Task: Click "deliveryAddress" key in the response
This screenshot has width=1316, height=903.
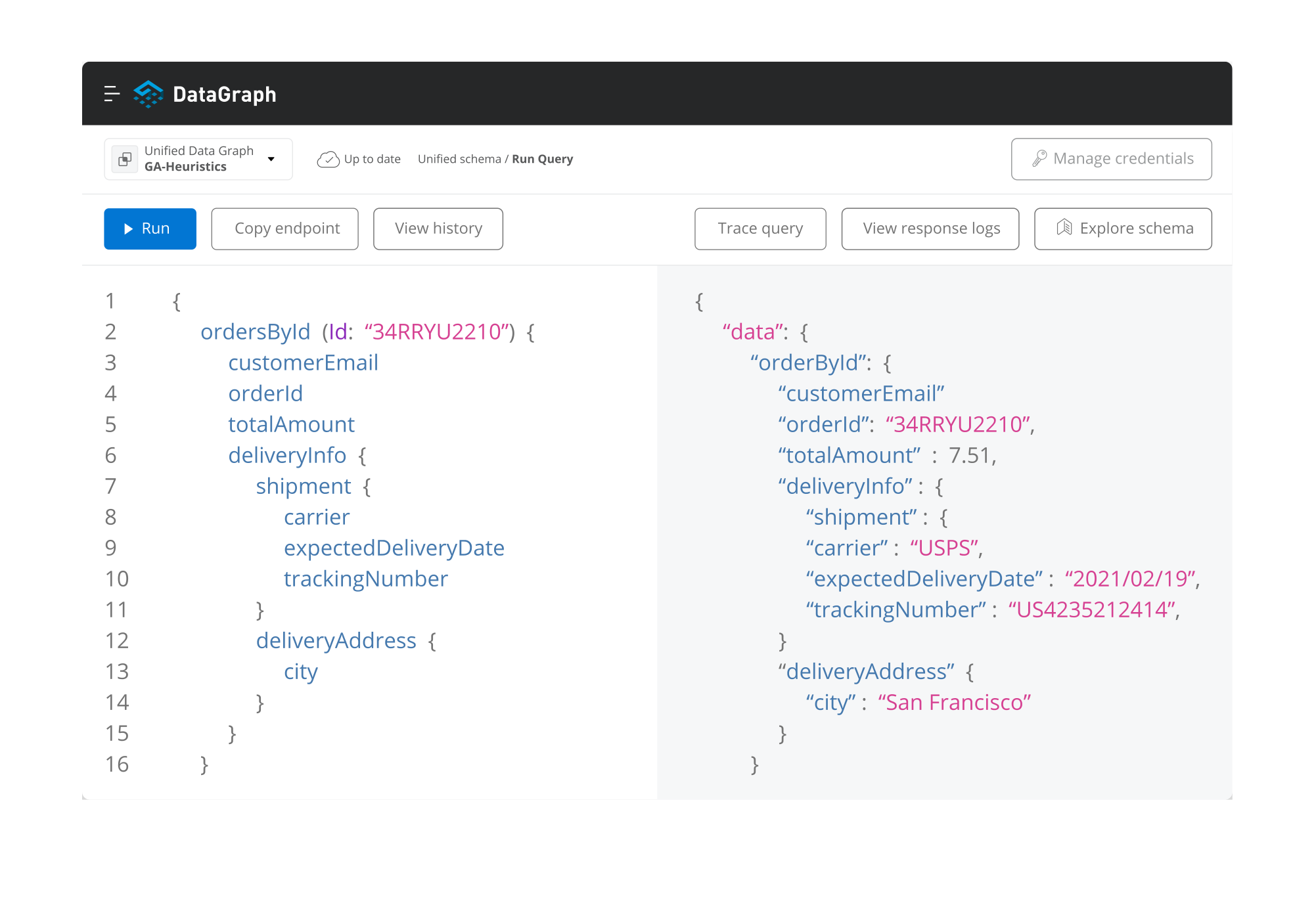Action: tap(867, 672)
